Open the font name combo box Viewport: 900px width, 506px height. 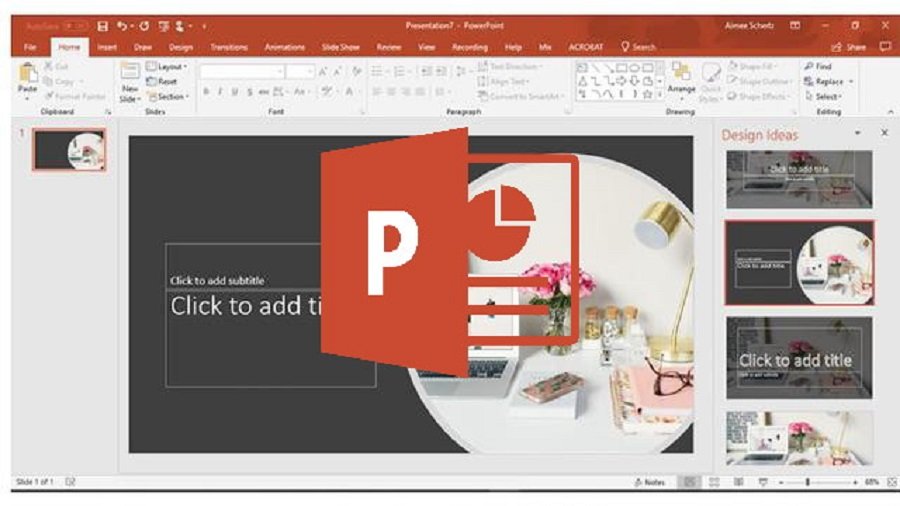click(241, 72)
